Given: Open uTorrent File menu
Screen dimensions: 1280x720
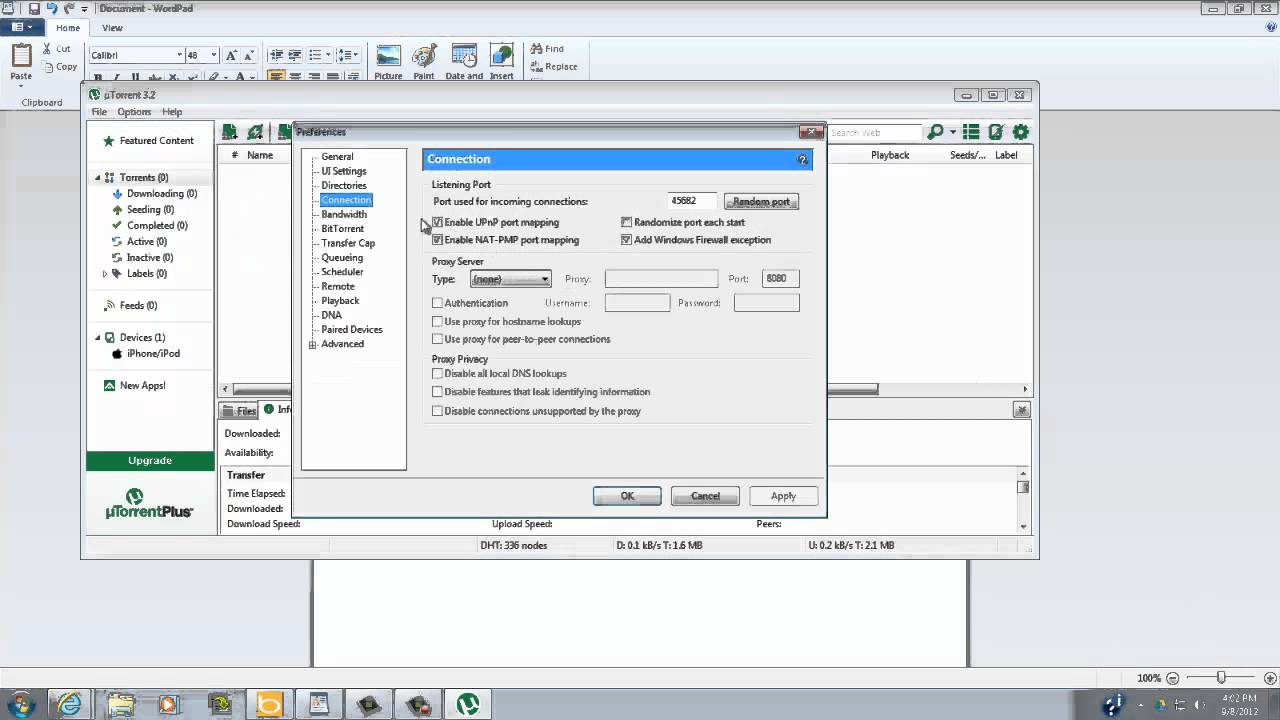Looking at the screenshot, I should tap(99, 112).
